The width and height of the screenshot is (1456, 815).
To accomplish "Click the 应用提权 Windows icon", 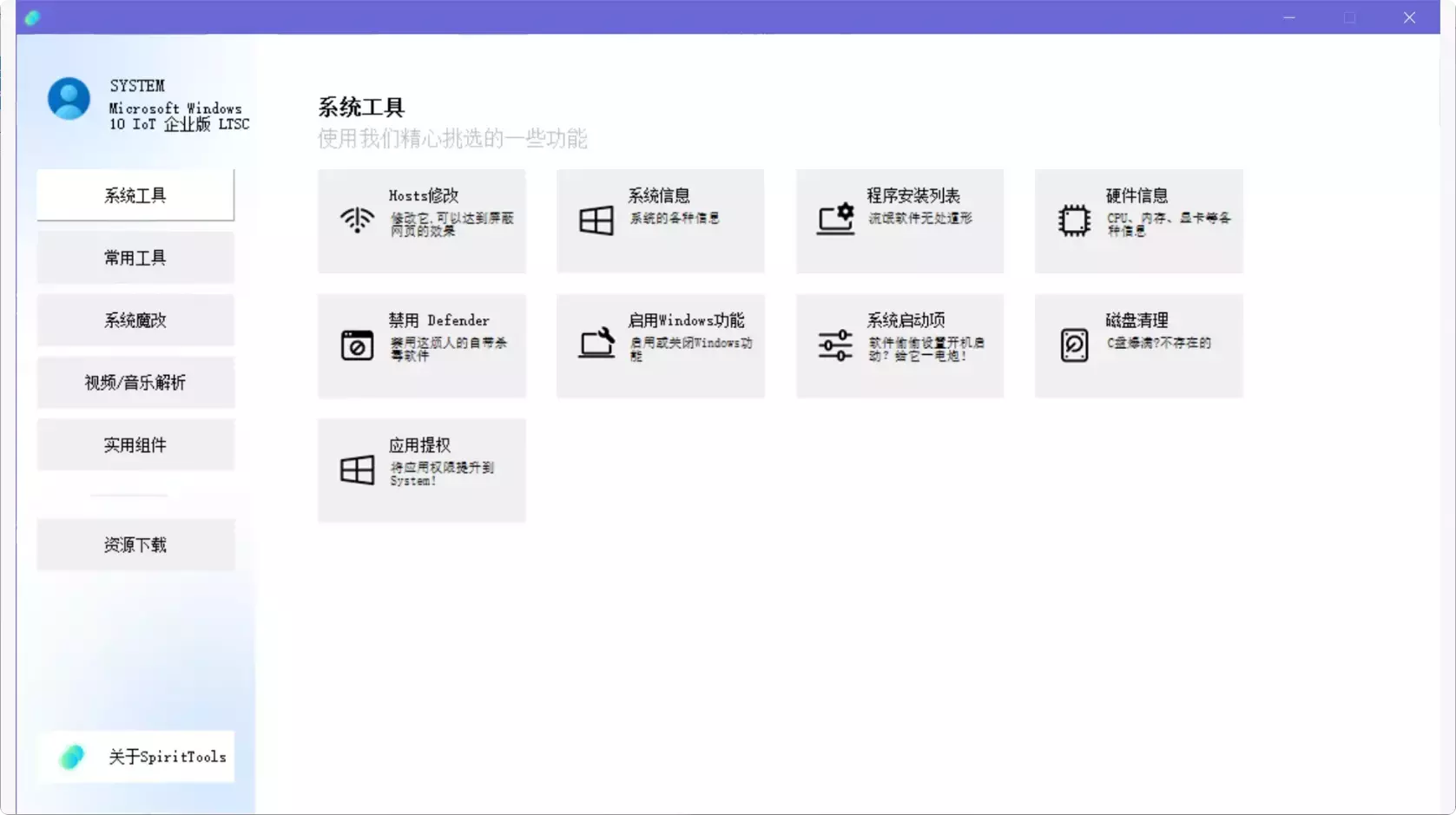I will pyautogui.click(x=356, y=469).
